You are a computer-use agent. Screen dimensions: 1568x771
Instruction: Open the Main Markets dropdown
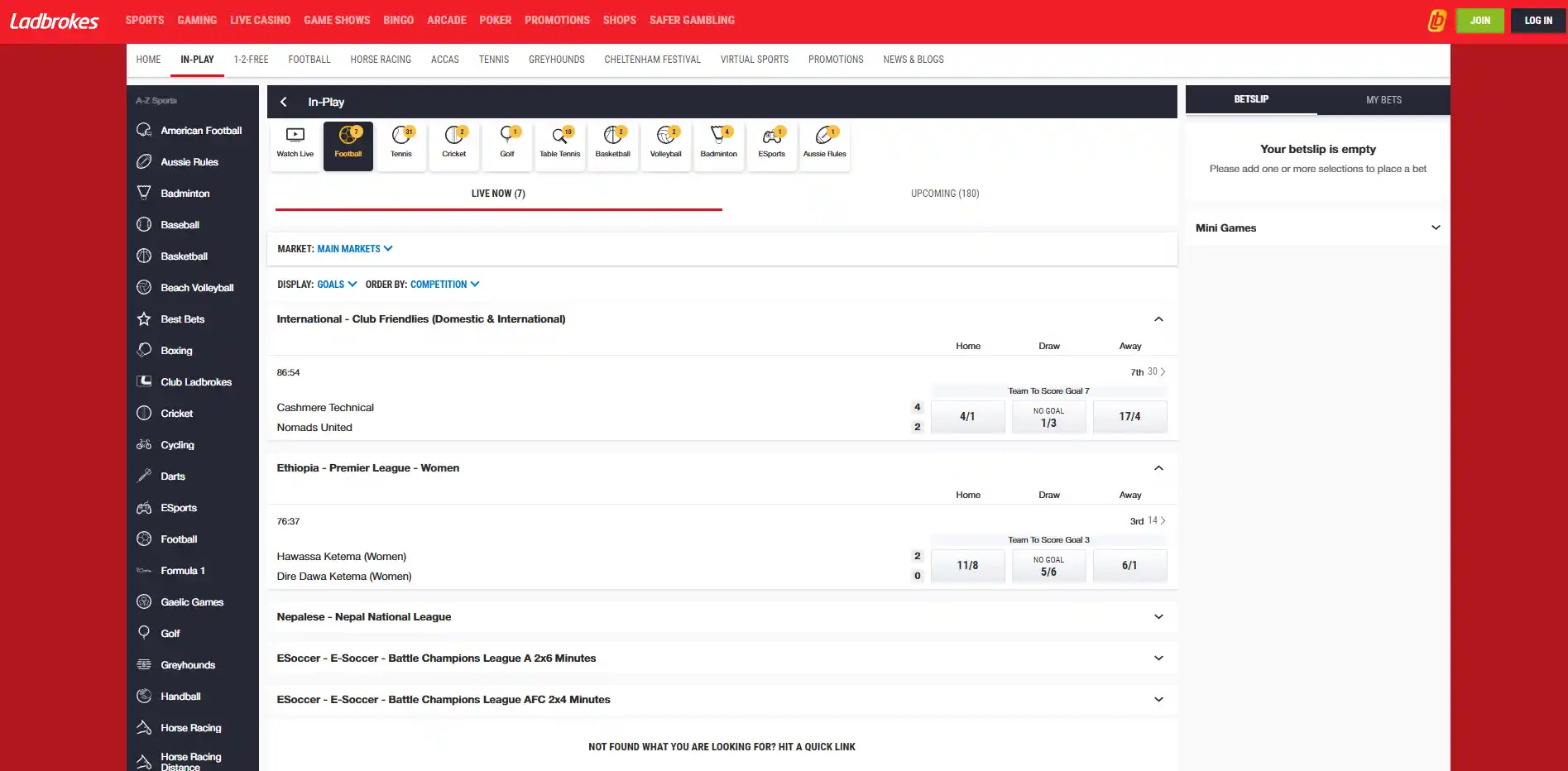click(355, 249)
